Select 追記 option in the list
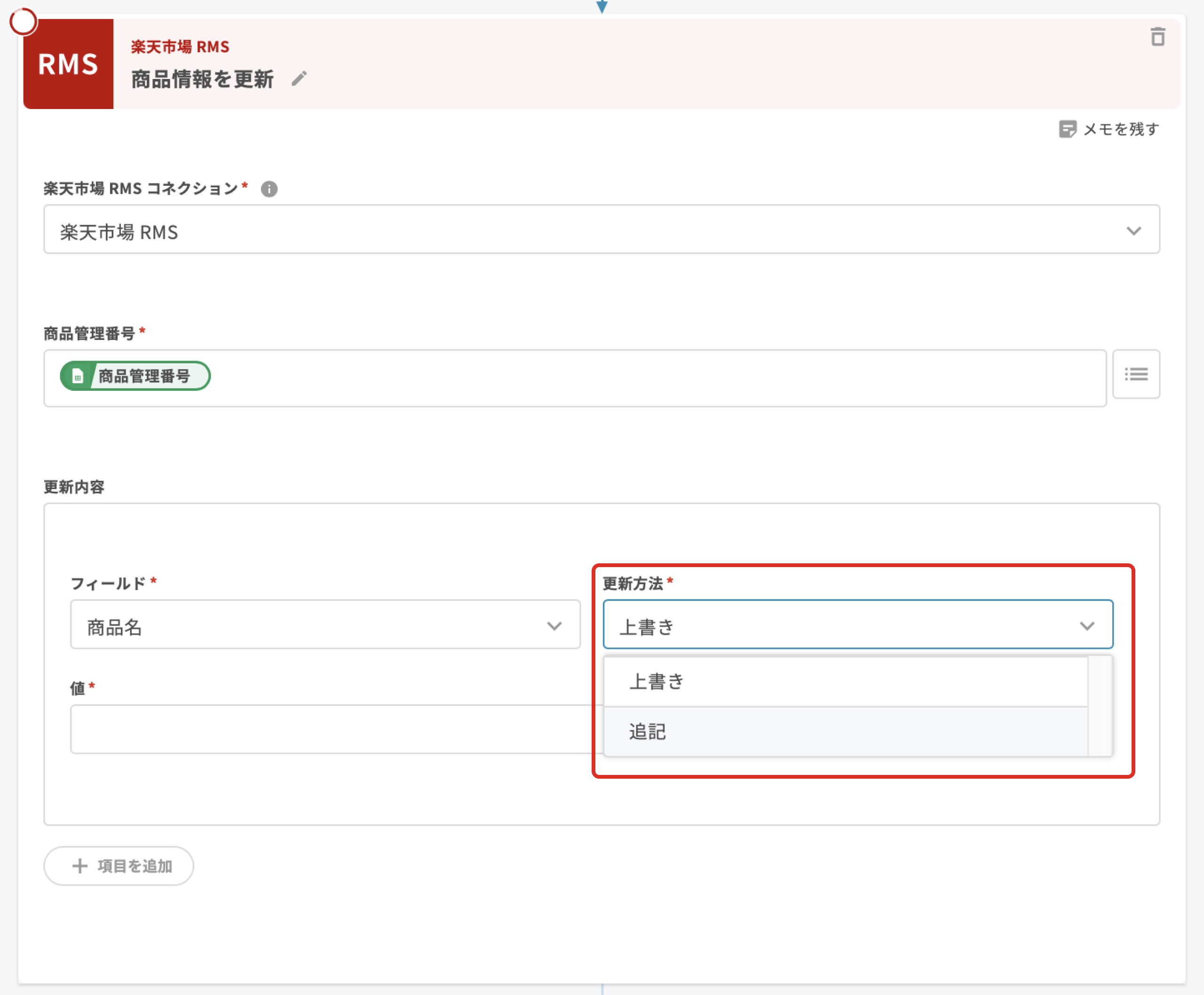Viewport: 1204px width, 995px height. coord(845,732)
